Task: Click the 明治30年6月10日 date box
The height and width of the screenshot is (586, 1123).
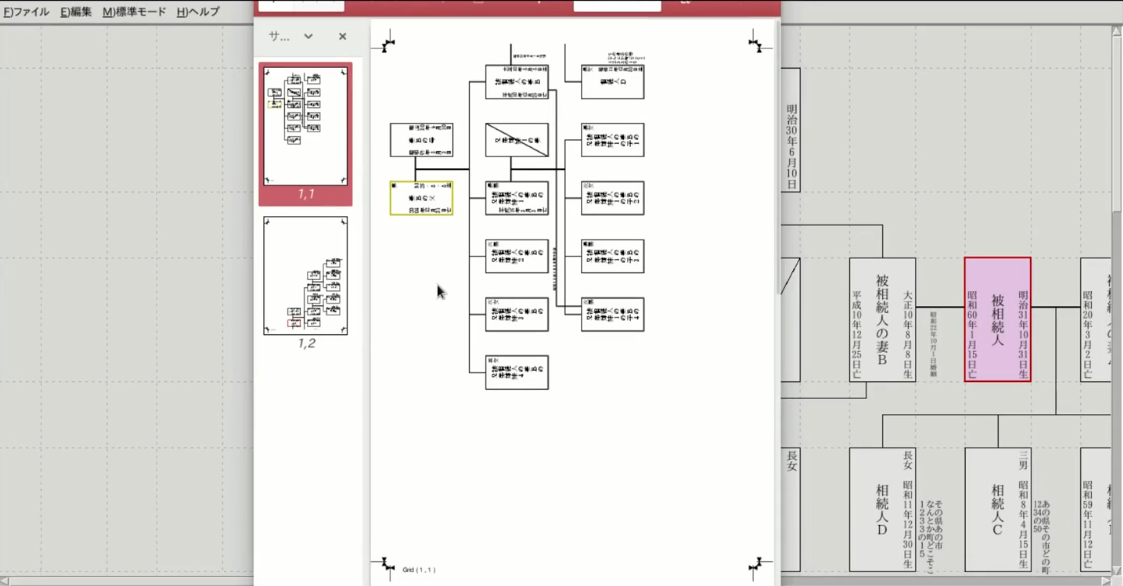Action: [790, 130]
